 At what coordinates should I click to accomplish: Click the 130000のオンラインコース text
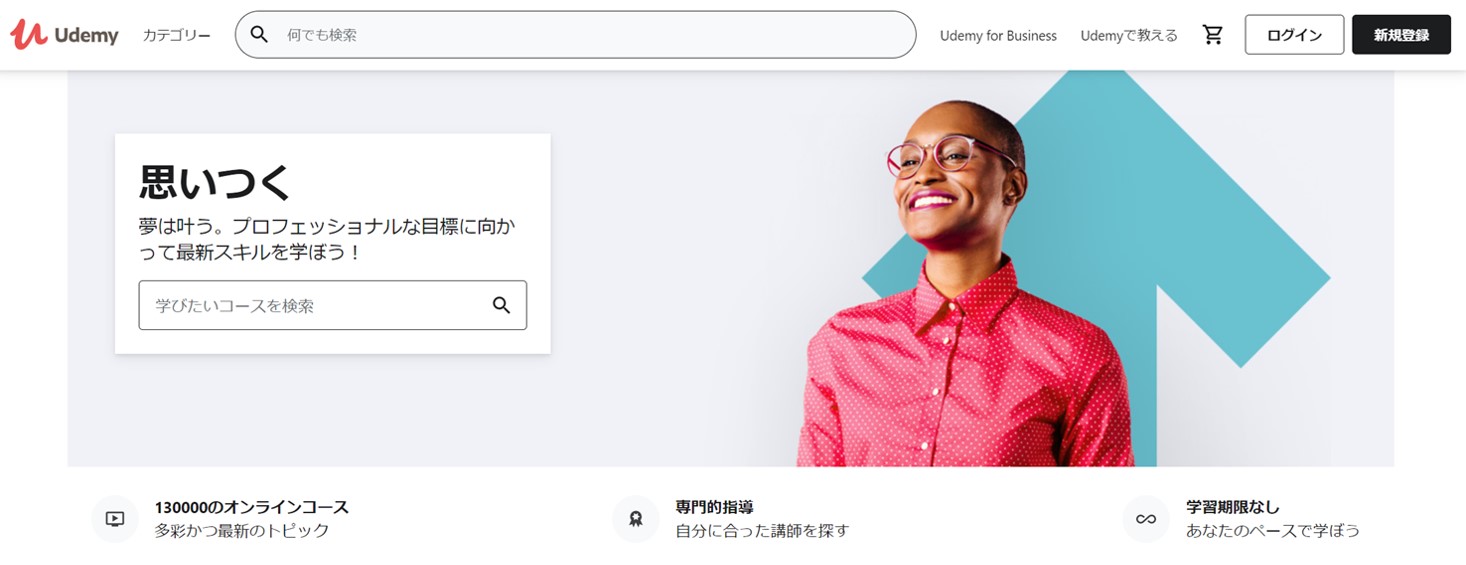coord(252,507)
